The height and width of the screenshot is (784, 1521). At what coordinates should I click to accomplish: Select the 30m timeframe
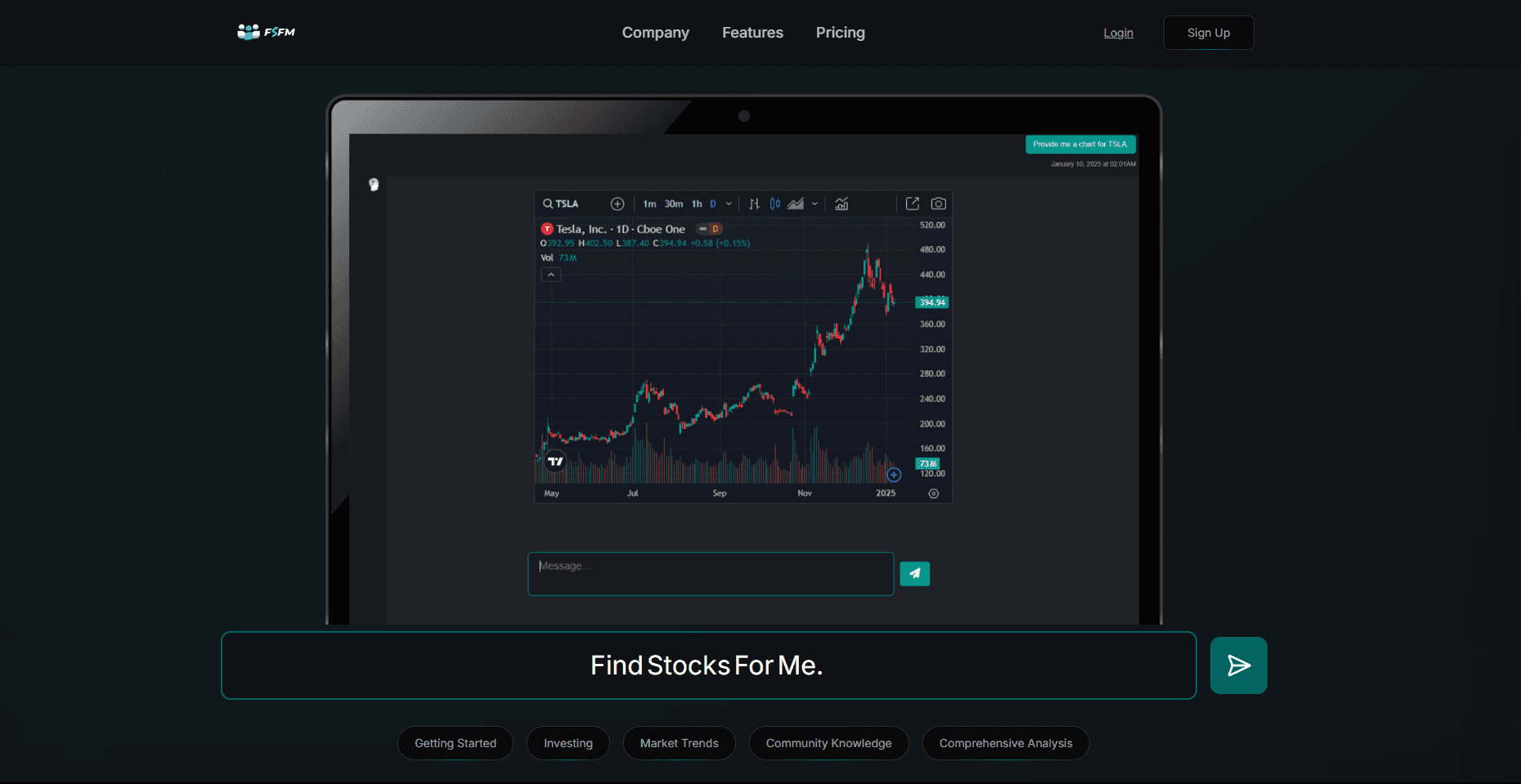coord(674,204)
